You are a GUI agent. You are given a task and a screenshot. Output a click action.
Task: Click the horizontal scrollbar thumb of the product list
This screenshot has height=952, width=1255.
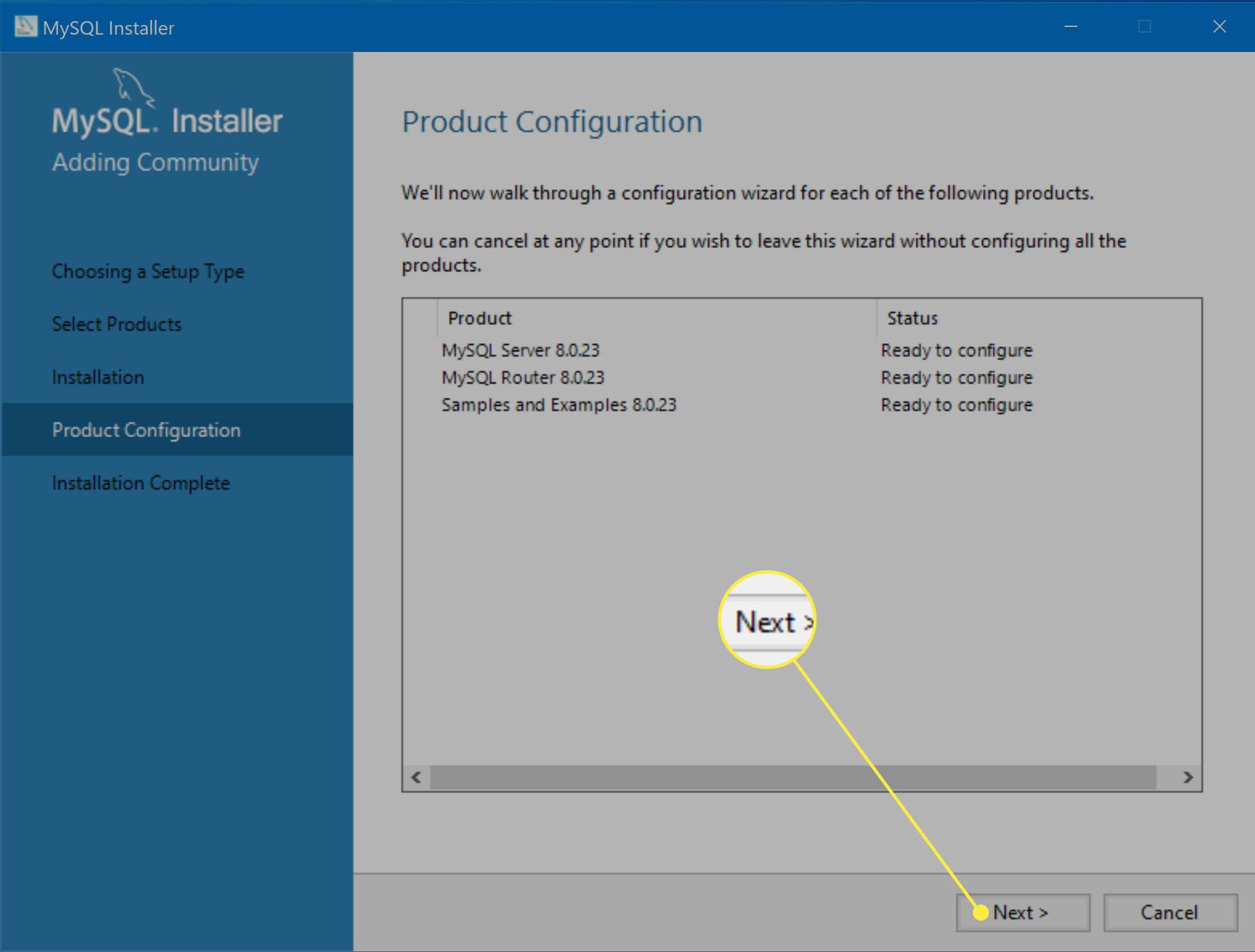pyautogui.click(x=793, y=777)
